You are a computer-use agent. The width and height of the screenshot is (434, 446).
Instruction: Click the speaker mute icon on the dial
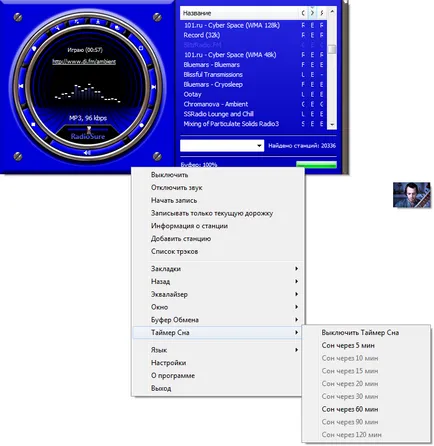coord(87,153)
